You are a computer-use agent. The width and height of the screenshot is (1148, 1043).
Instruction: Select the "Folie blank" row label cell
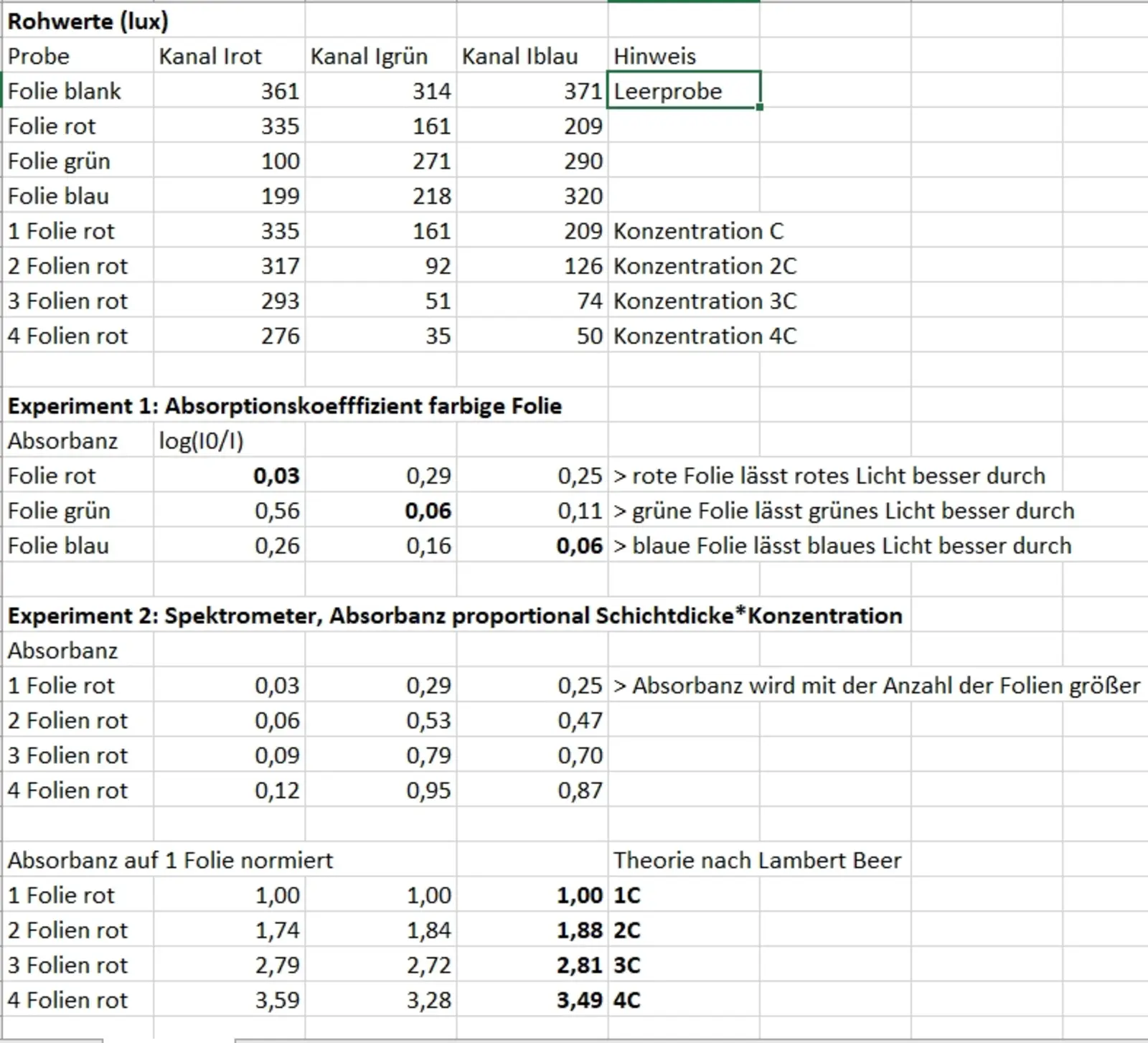point(65,91)
